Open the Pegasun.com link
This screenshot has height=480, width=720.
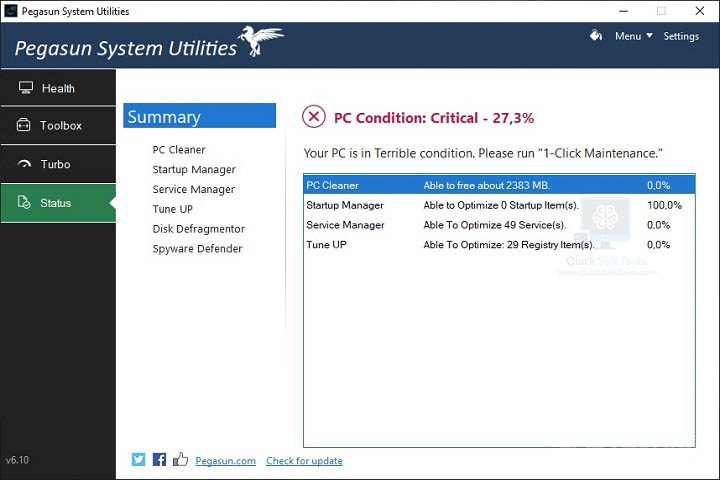coord(225,461)
